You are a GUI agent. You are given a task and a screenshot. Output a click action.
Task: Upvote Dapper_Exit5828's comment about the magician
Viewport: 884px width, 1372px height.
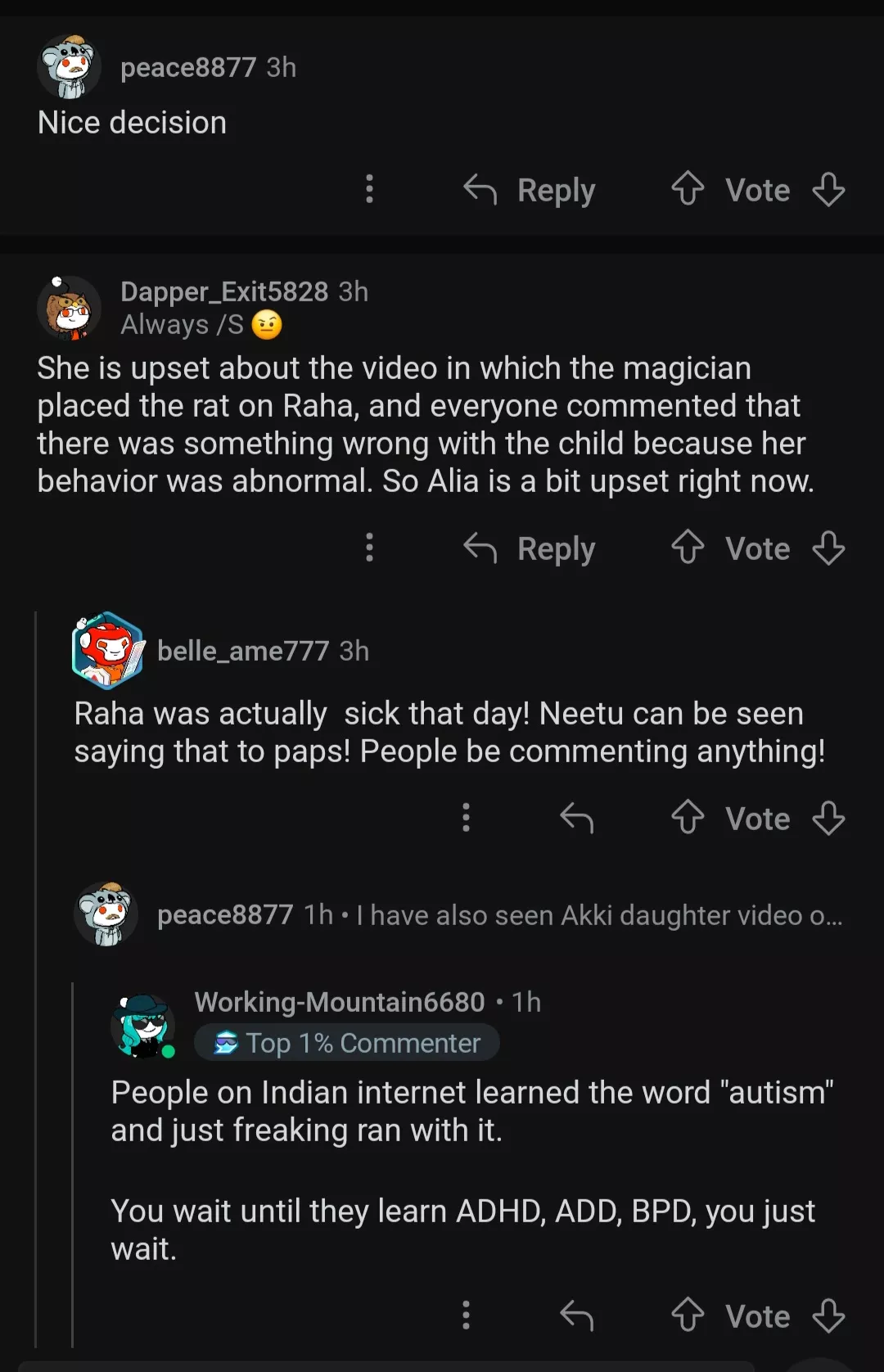688,548
